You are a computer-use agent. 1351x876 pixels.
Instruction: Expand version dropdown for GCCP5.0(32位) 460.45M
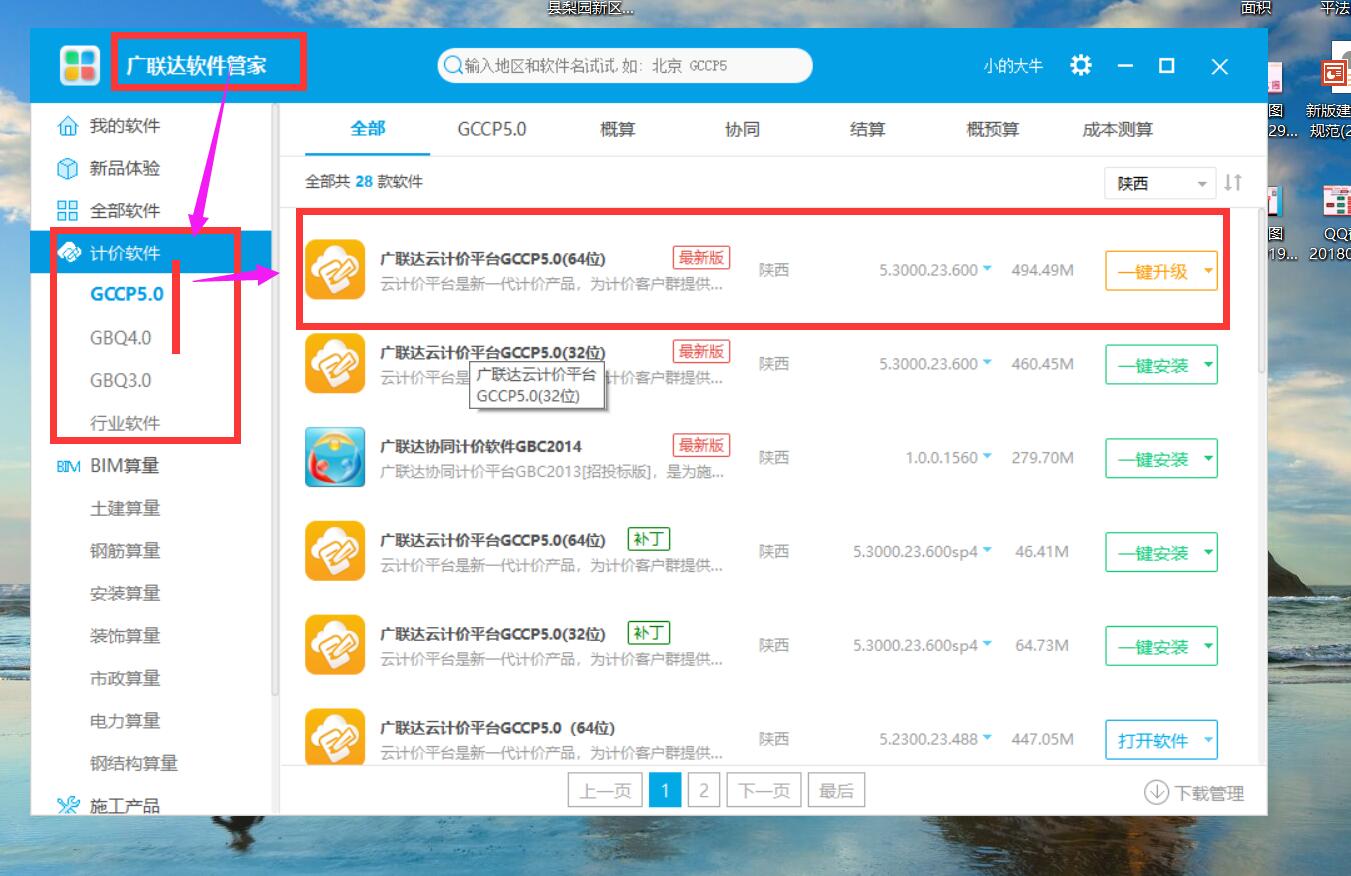click(987, 364)
